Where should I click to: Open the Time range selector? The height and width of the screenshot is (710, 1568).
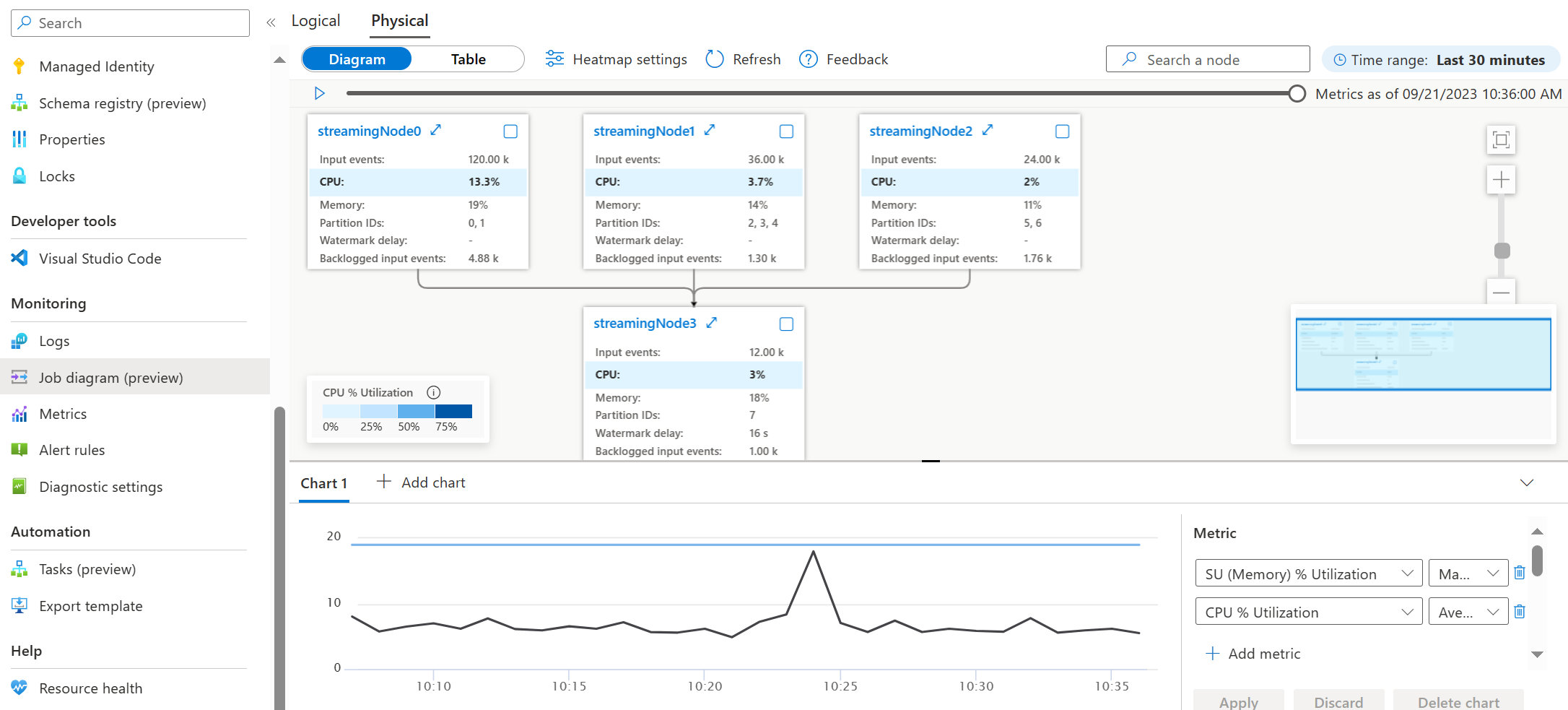[1440, 60]
